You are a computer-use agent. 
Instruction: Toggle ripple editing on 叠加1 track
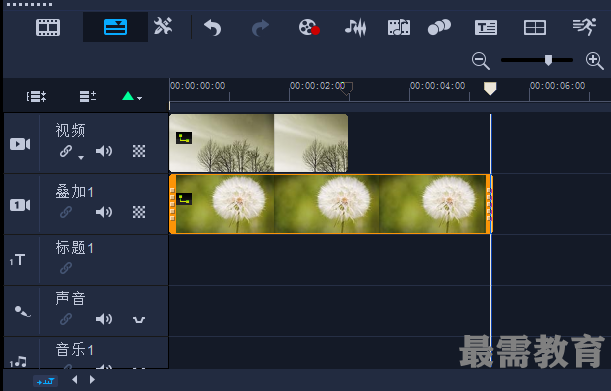[66, 212]
